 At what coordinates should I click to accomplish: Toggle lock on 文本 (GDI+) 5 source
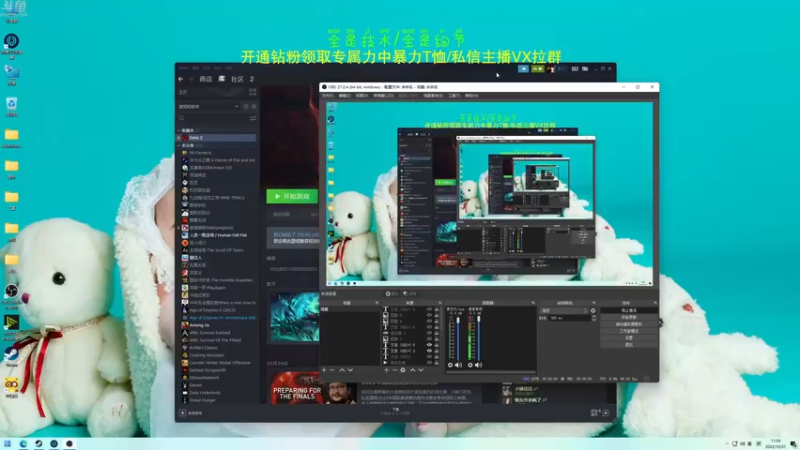pyautogui.click(x=436, y=345)
